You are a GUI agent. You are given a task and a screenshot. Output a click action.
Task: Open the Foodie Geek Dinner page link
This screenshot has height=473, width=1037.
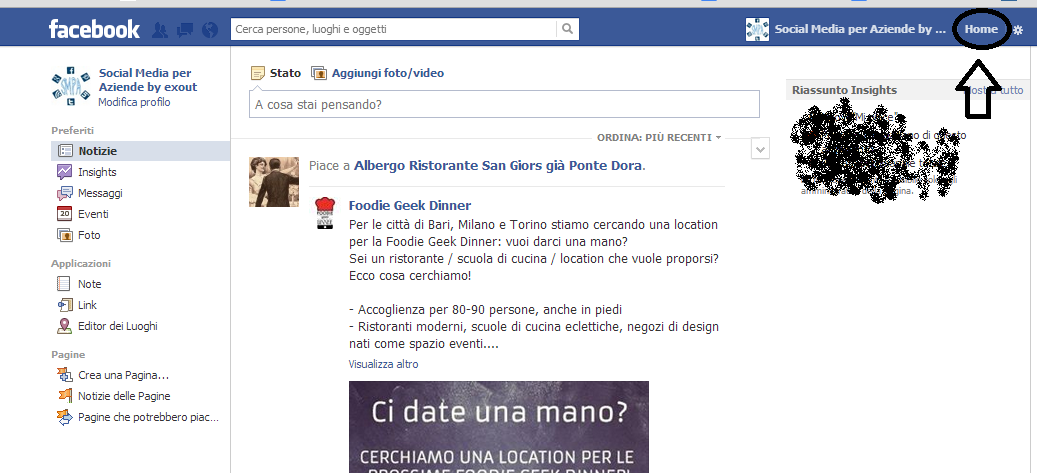pyautogui.click(x=409, y=205)
